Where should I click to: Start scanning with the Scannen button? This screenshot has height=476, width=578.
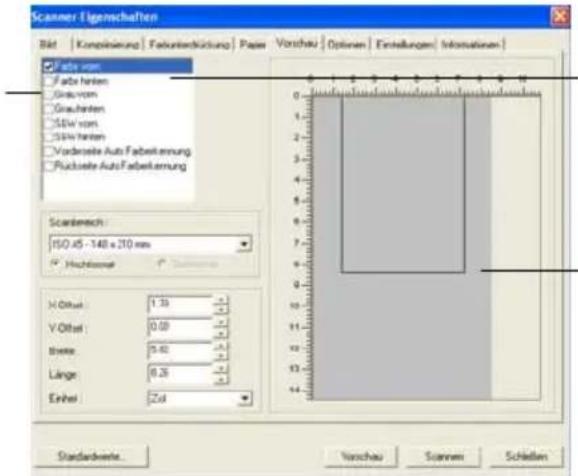(x=443, y=457)
